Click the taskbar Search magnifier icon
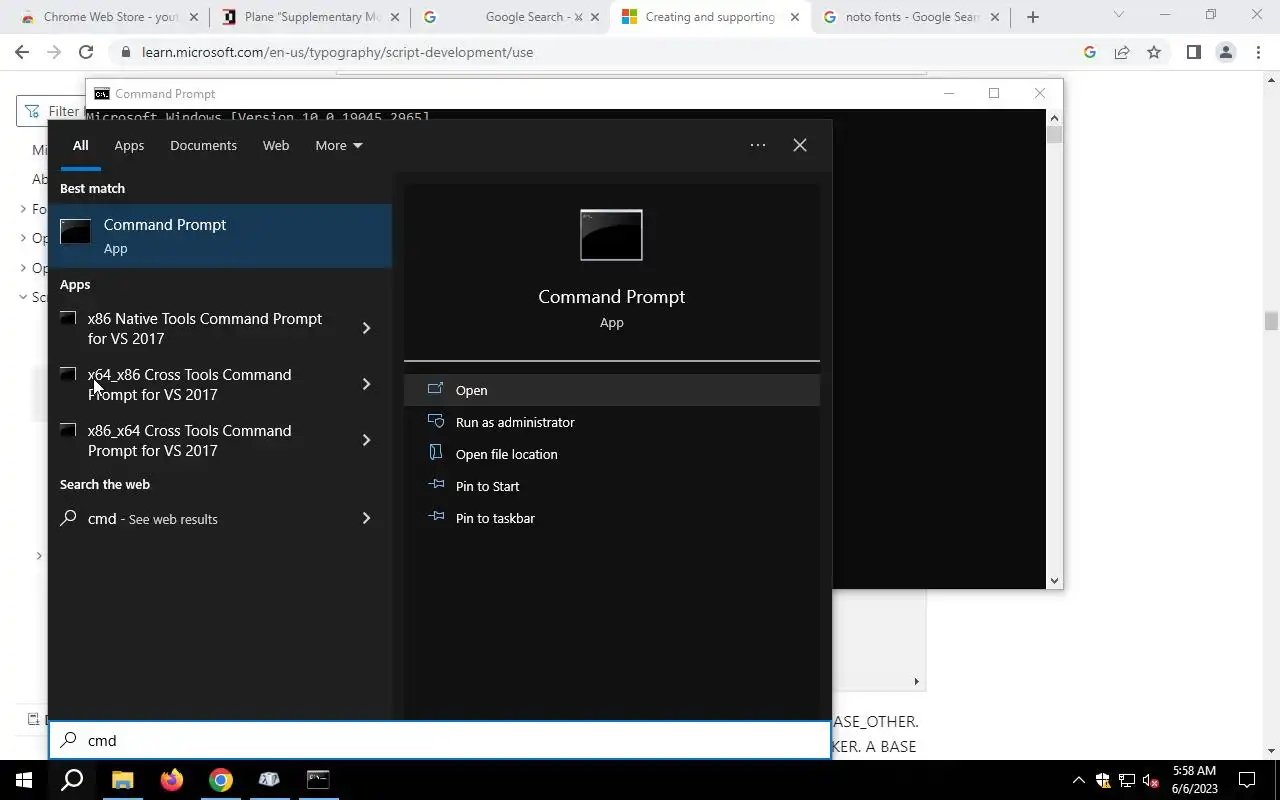Image resolution: width=1280 pixels, height=800 pixels. coord(72,780)
